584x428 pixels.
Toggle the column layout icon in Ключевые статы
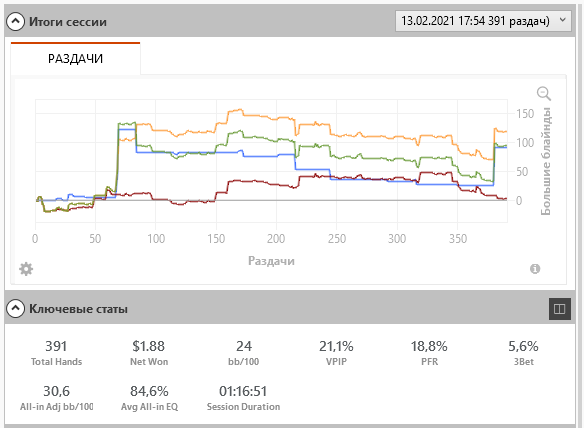tap(559, 309)
